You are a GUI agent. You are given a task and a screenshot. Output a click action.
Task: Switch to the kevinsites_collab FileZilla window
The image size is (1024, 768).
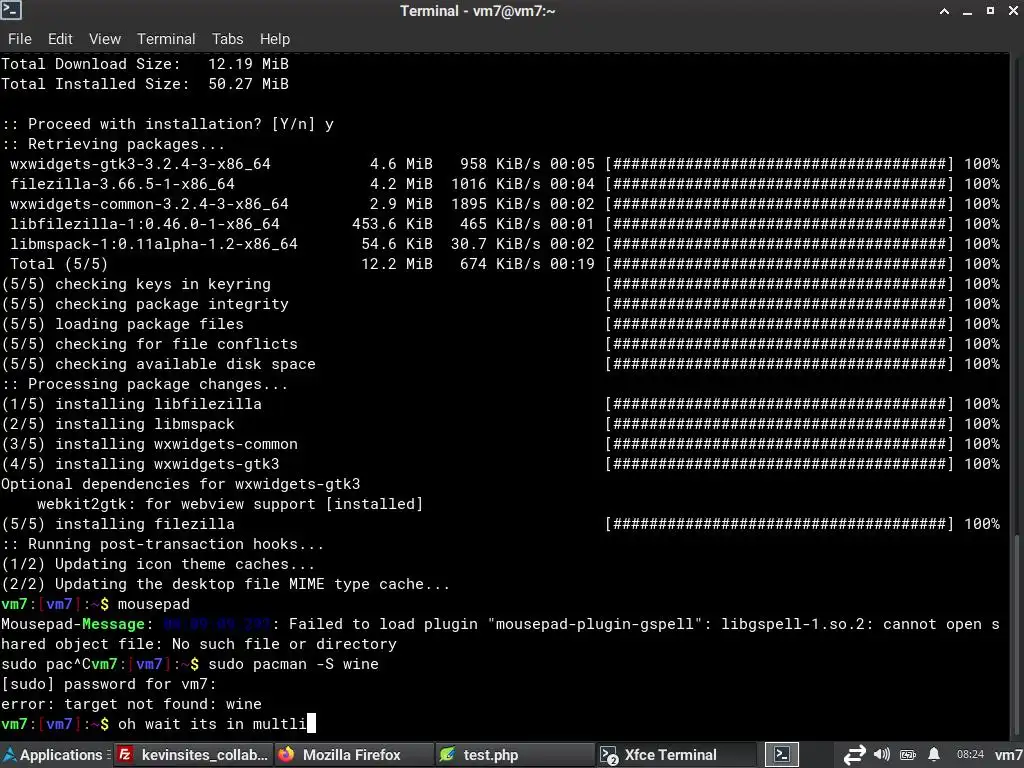point(193,755)
